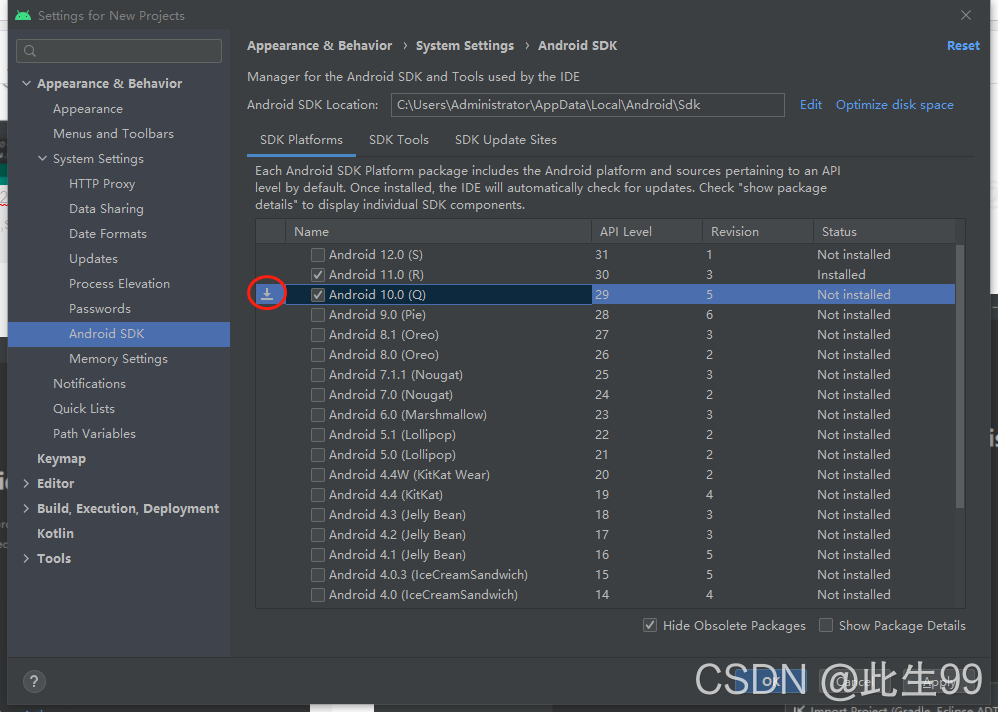The width and height of the screenshot is (998, 712).
Task: Click the OK button
Action: pos(771,681)
